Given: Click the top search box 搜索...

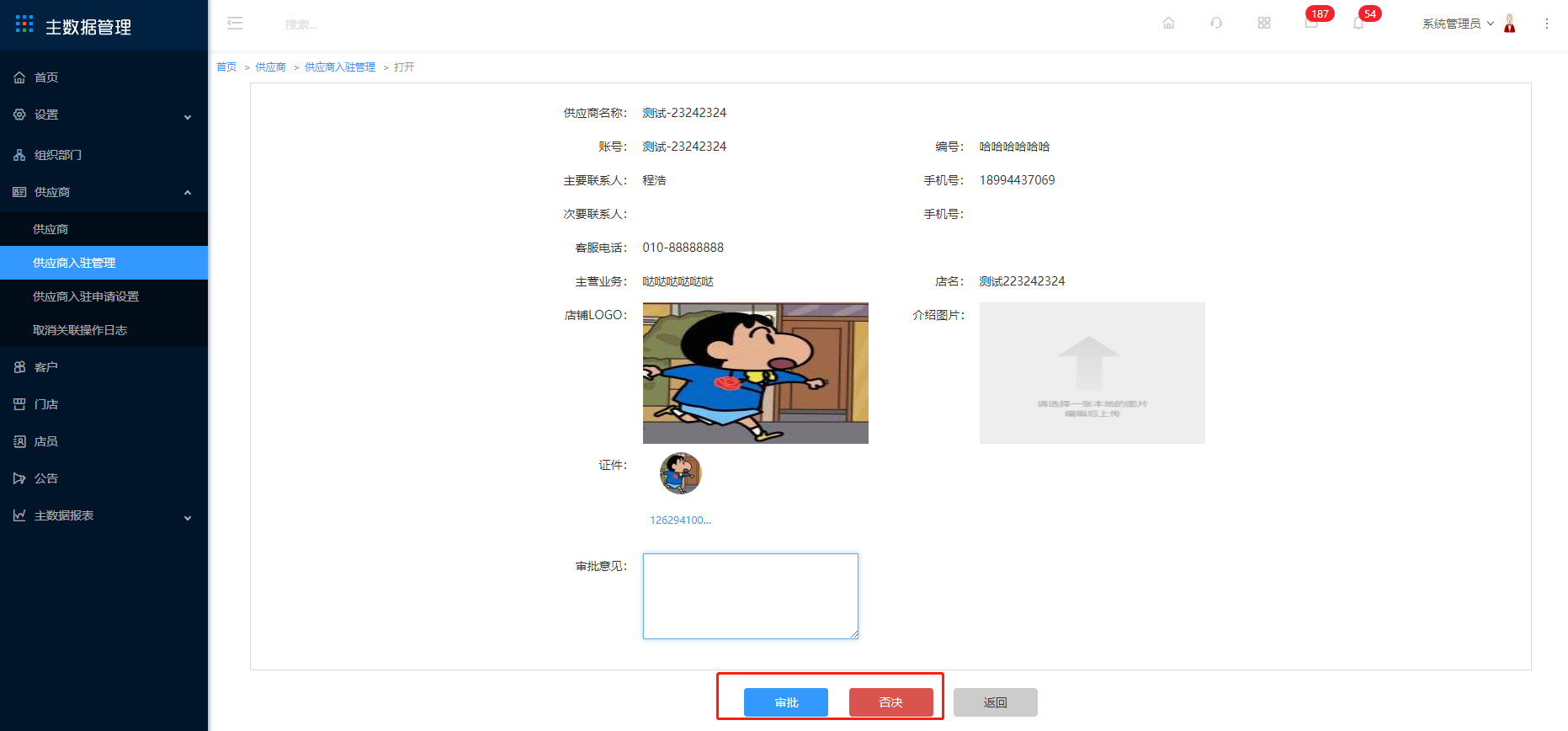Looking at the screenshot, I should (301, 24).
